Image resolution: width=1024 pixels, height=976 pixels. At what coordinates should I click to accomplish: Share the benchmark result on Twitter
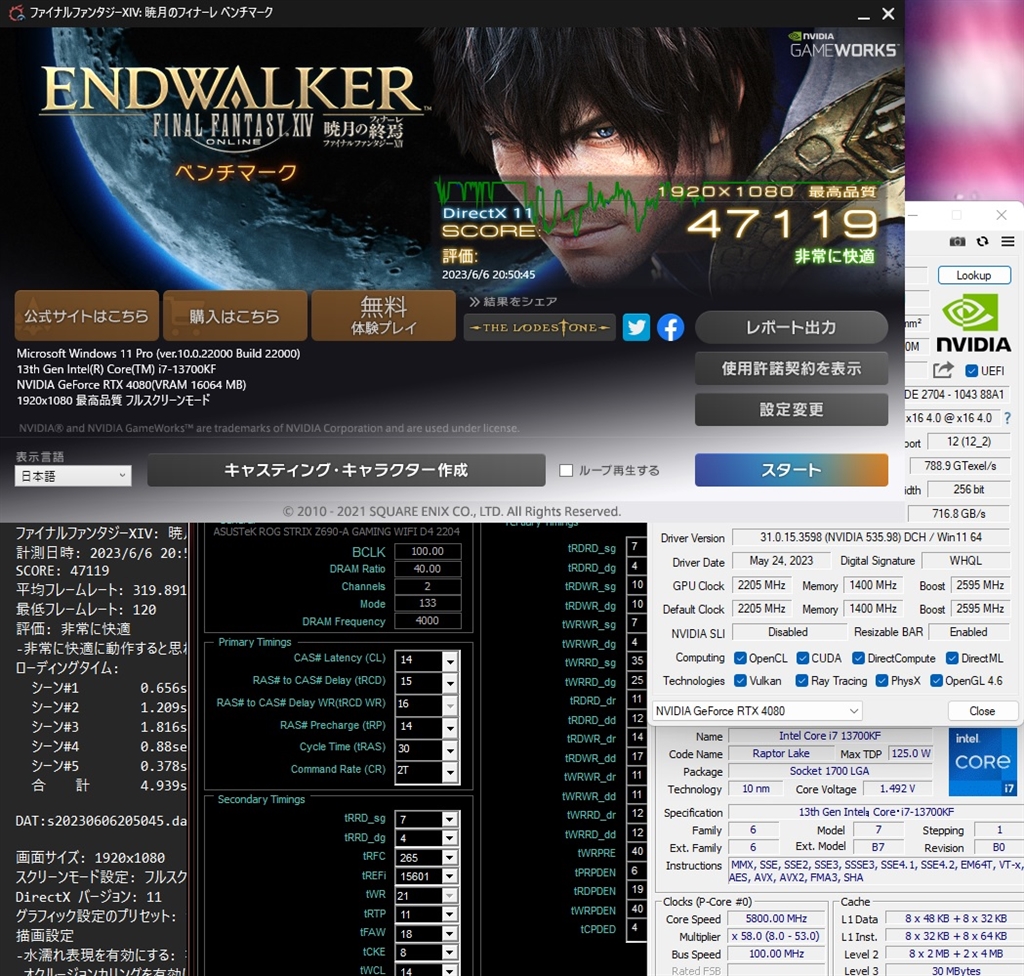point(636,327)
